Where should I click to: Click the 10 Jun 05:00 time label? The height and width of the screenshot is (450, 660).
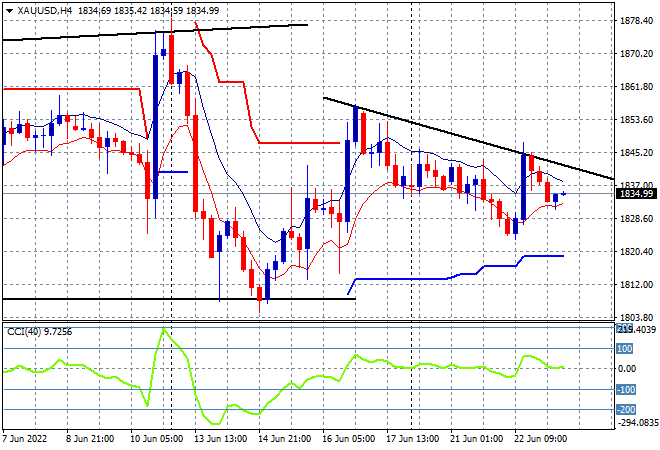(x=157, y=439)
